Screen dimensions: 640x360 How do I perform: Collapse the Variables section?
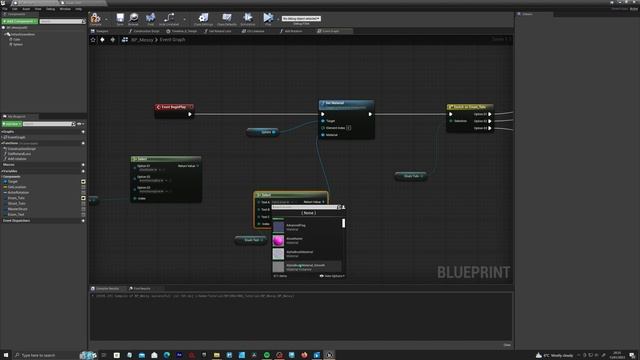(2, 171)
